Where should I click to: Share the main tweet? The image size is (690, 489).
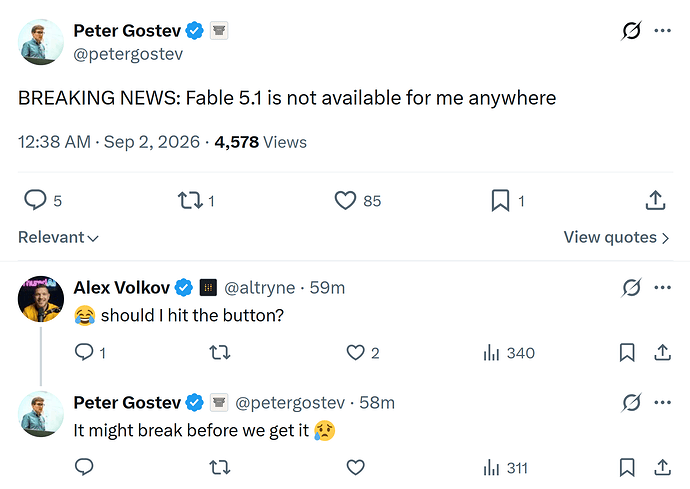[x=655, y=200]
